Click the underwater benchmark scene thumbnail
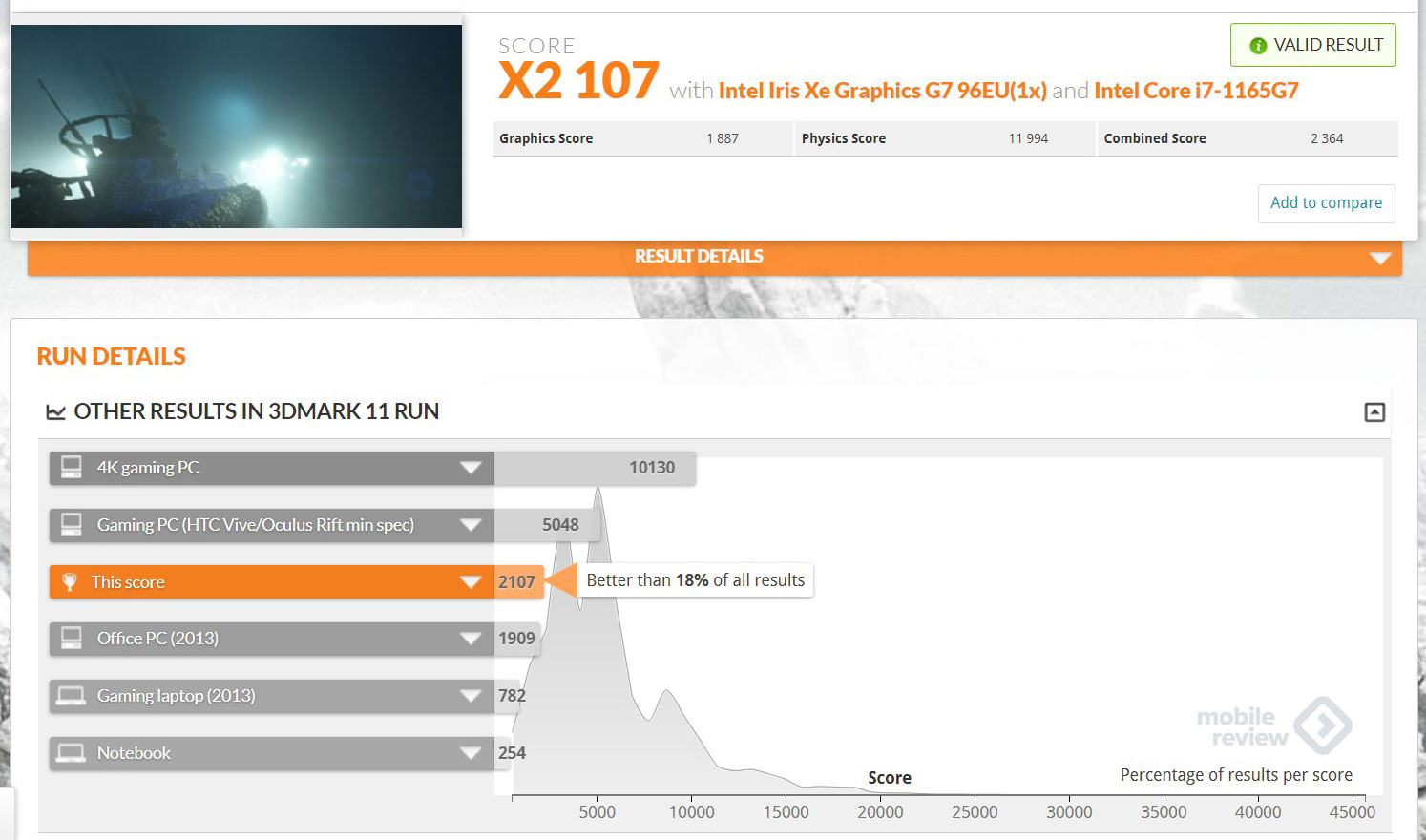Viewport: 1426px width, 840px height. pos(237,126)
